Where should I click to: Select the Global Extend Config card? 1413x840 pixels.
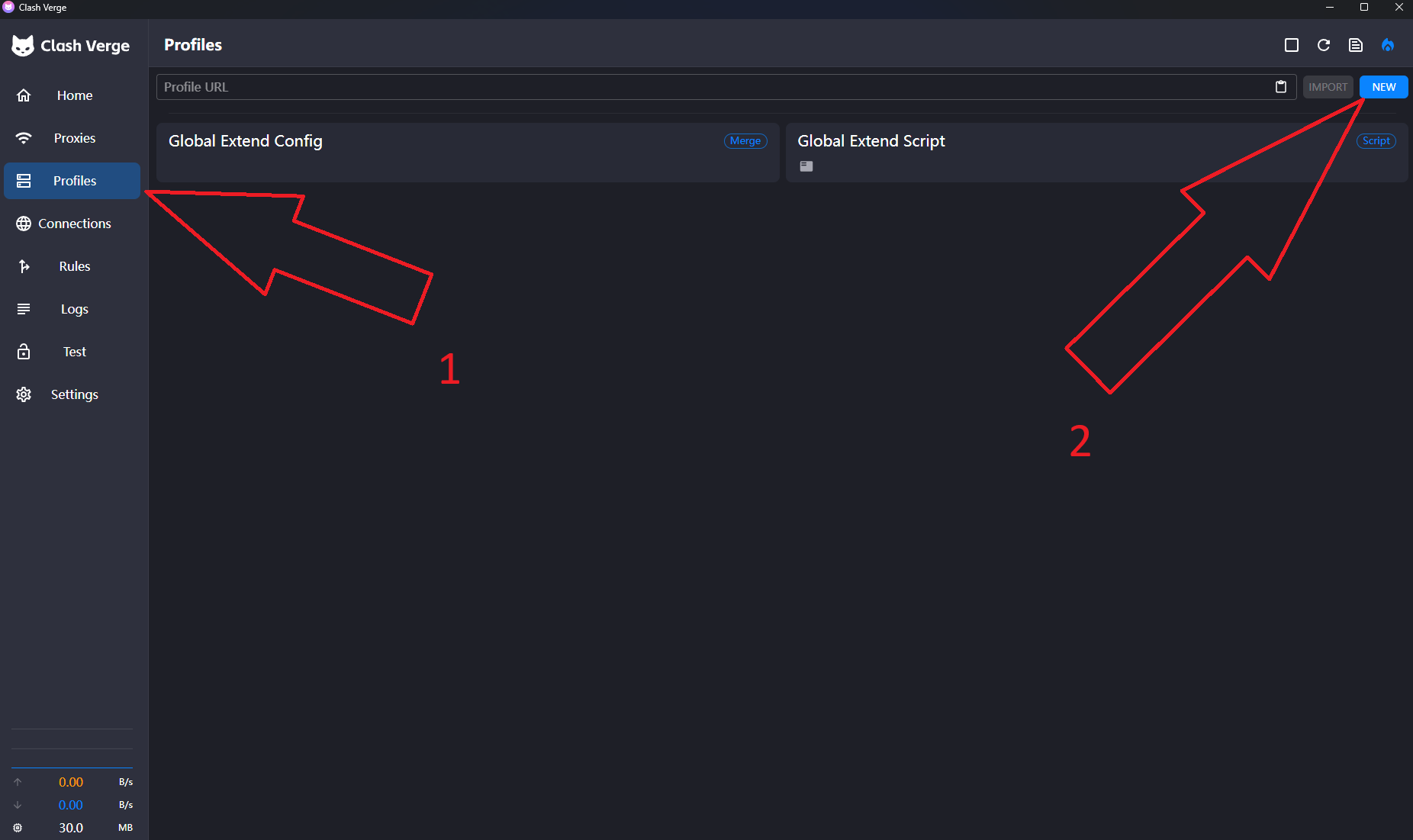[x=468, y=153]
